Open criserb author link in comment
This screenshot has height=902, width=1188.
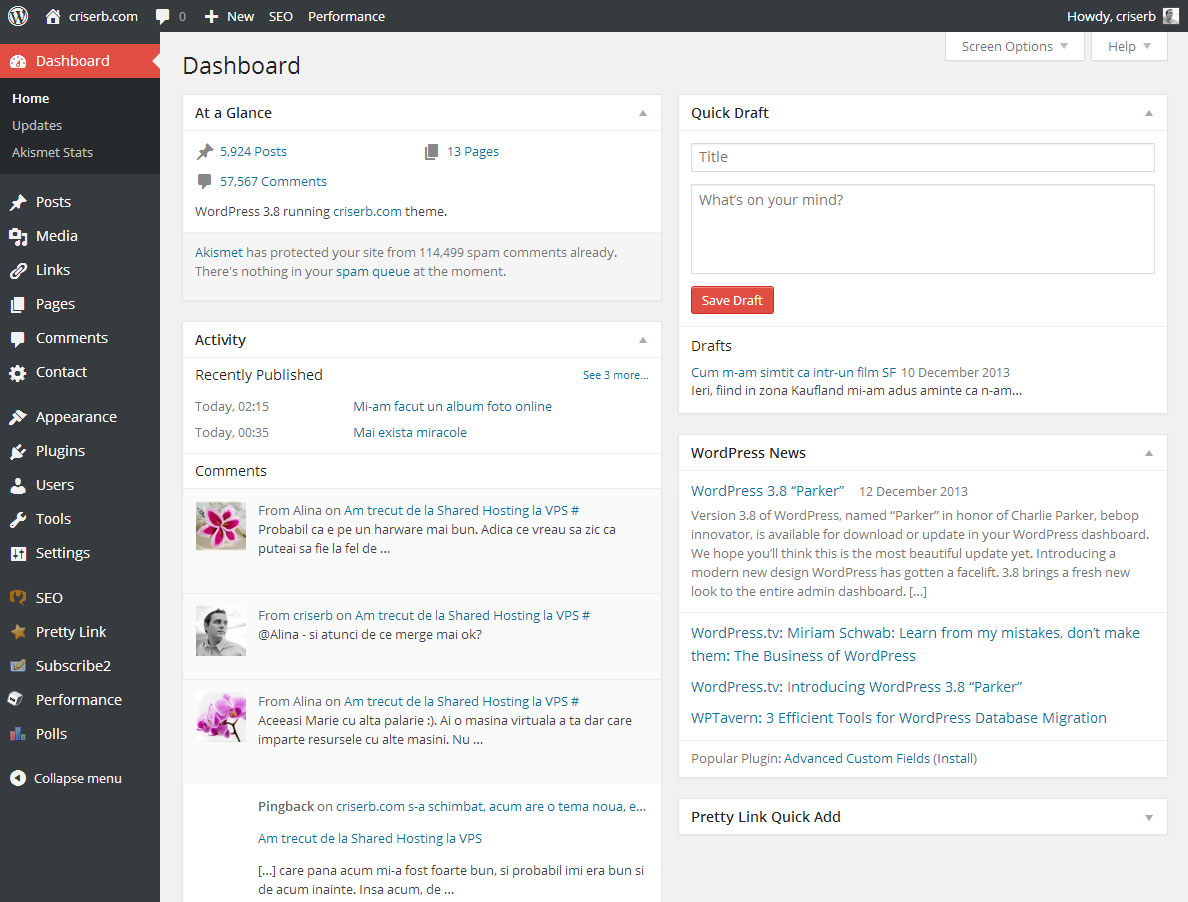(x=313, y=616)
